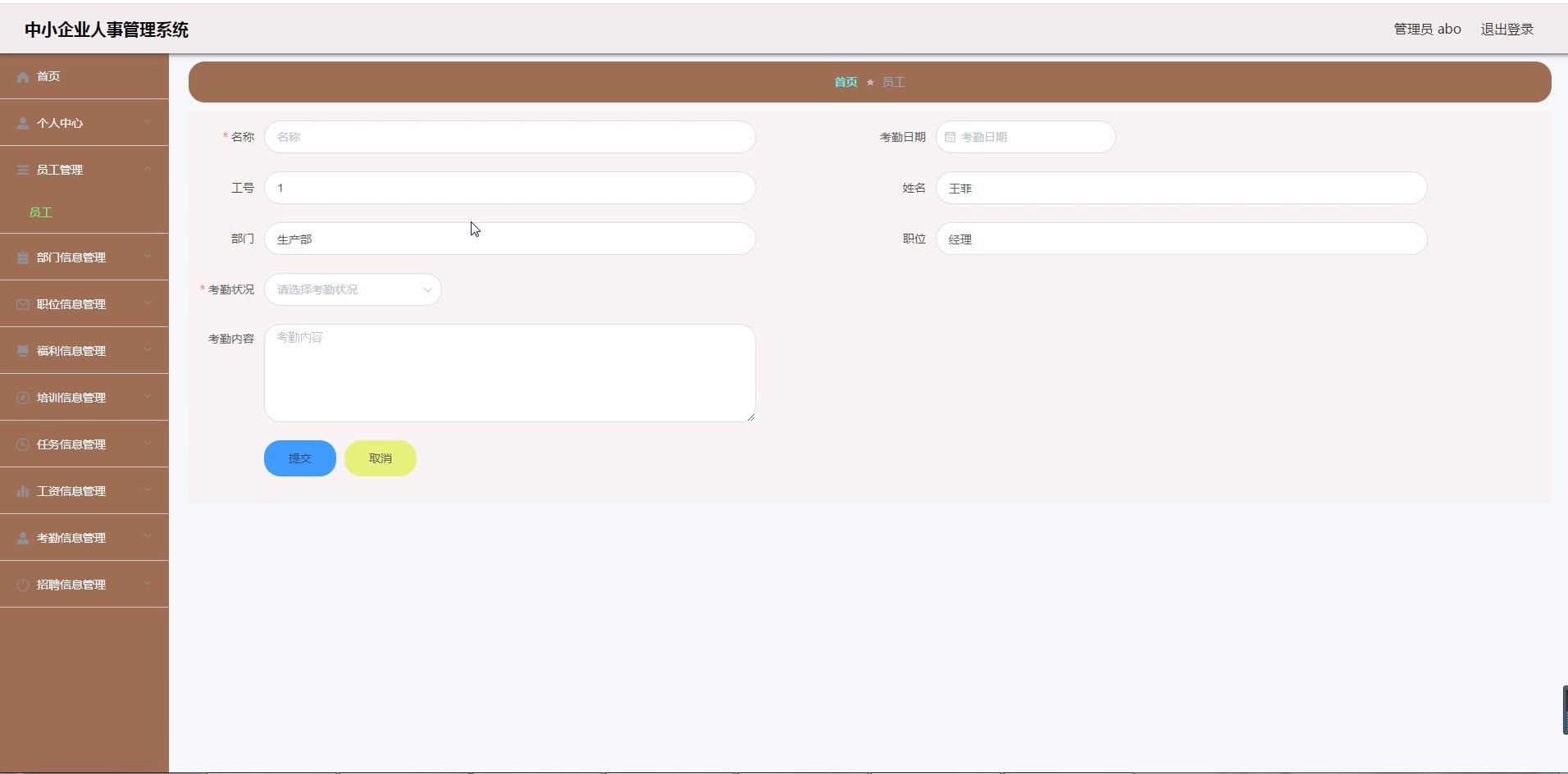
Task: Open the 考勤状况 dropdown
Action: pos(353,289)
